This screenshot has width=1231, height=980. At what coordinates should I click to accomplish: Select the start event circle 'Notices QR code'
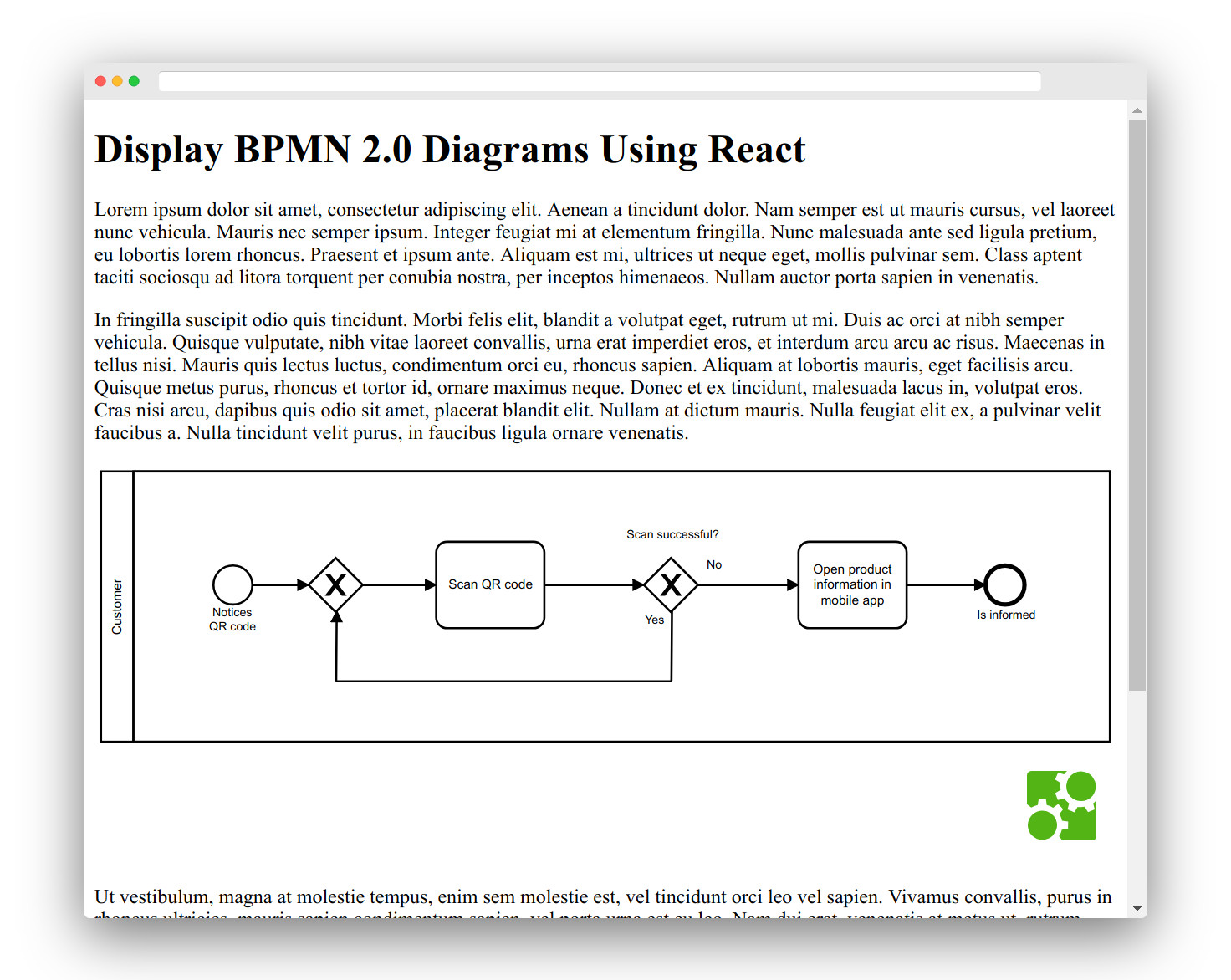[232, 584]
